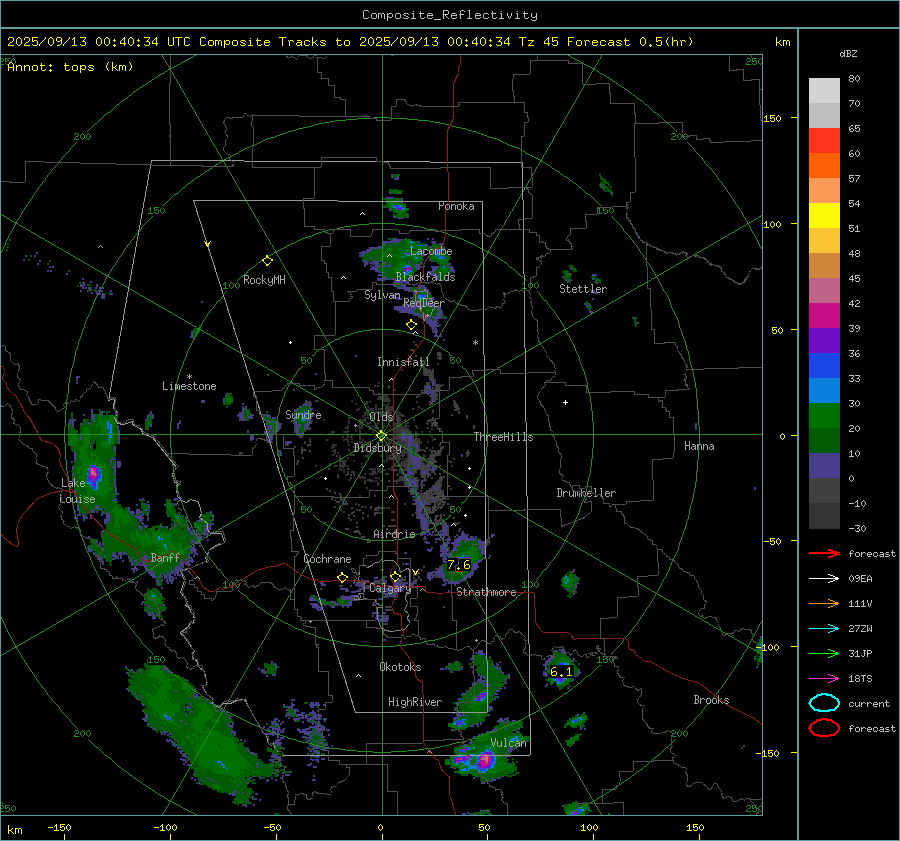Click the ThreeHills label

tap(503, 437)
